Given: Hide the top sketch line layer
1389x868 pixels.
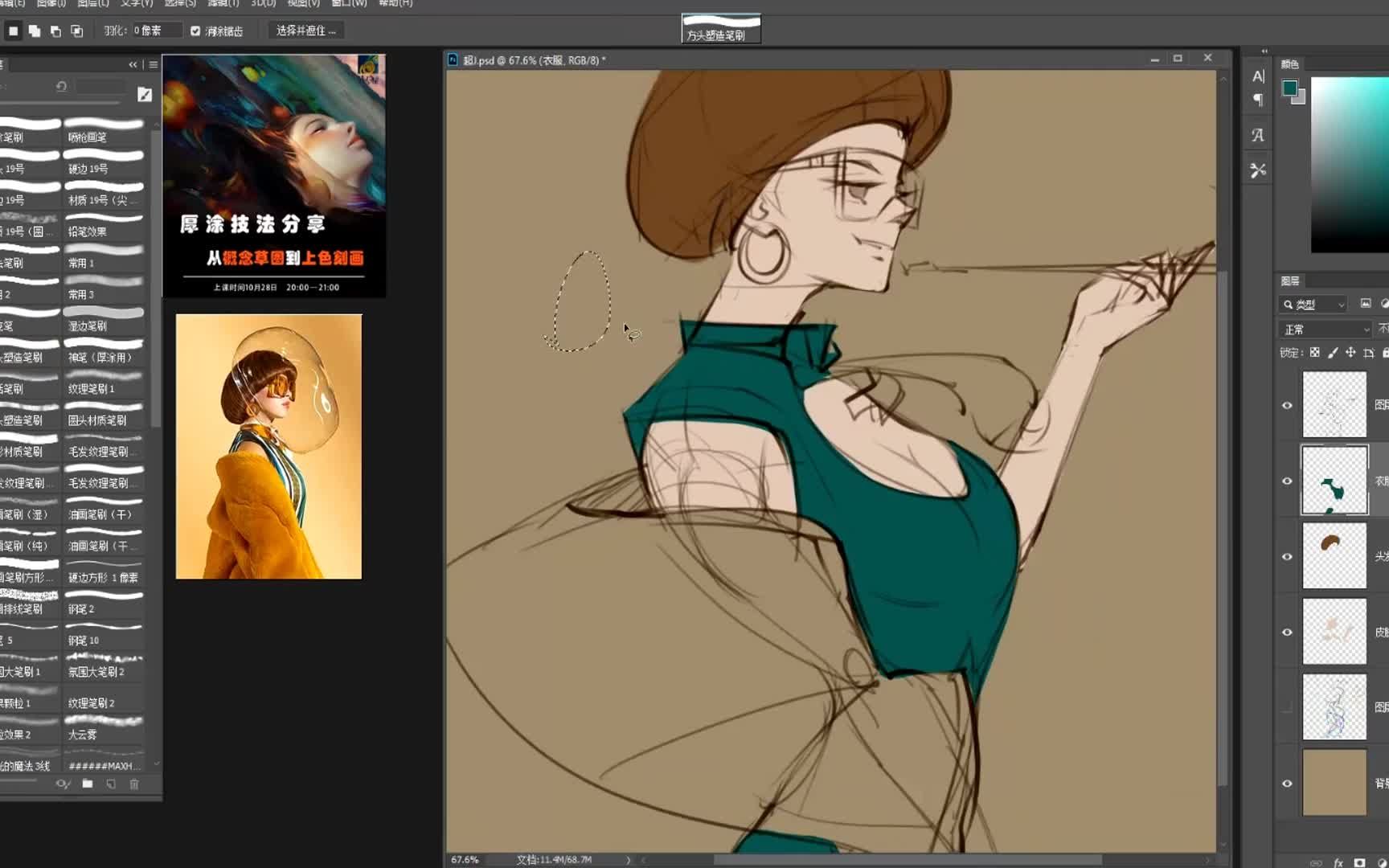Looking at the screenshot, I should point(1287,405).
